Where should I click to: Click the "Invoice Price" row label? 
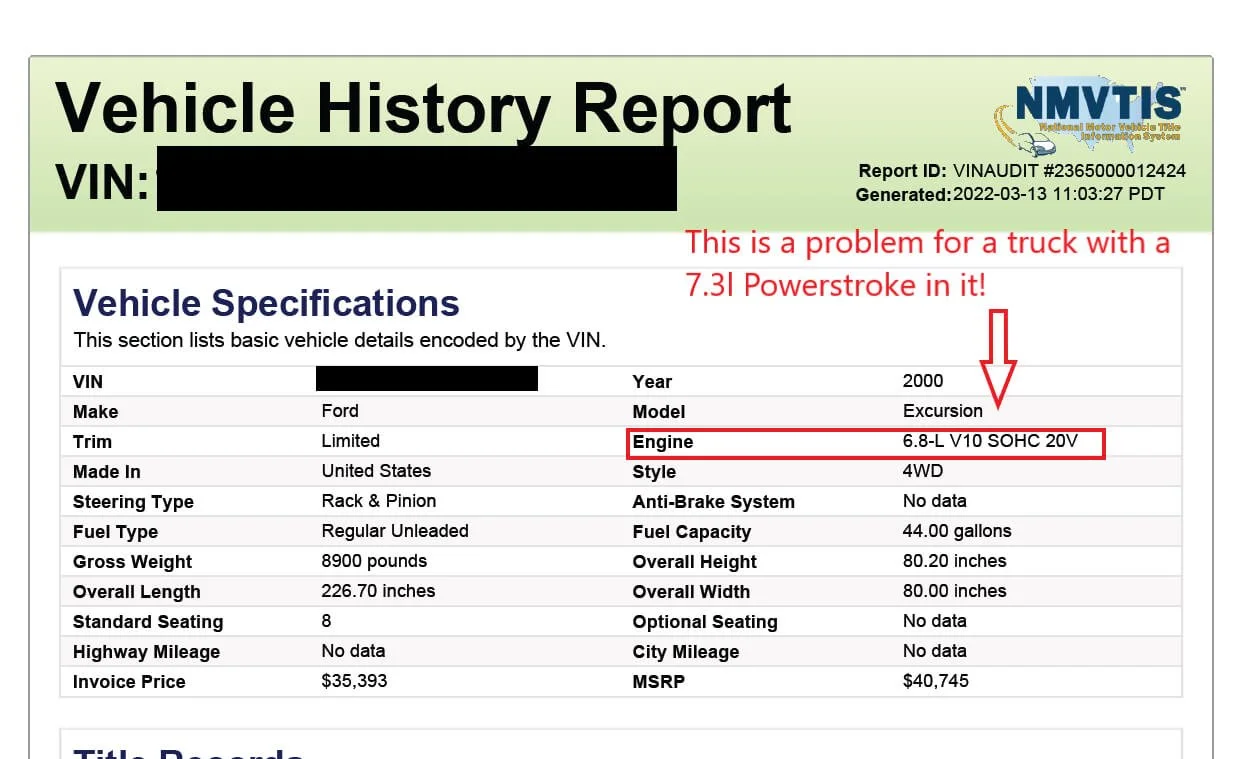[x=129, y=682]
